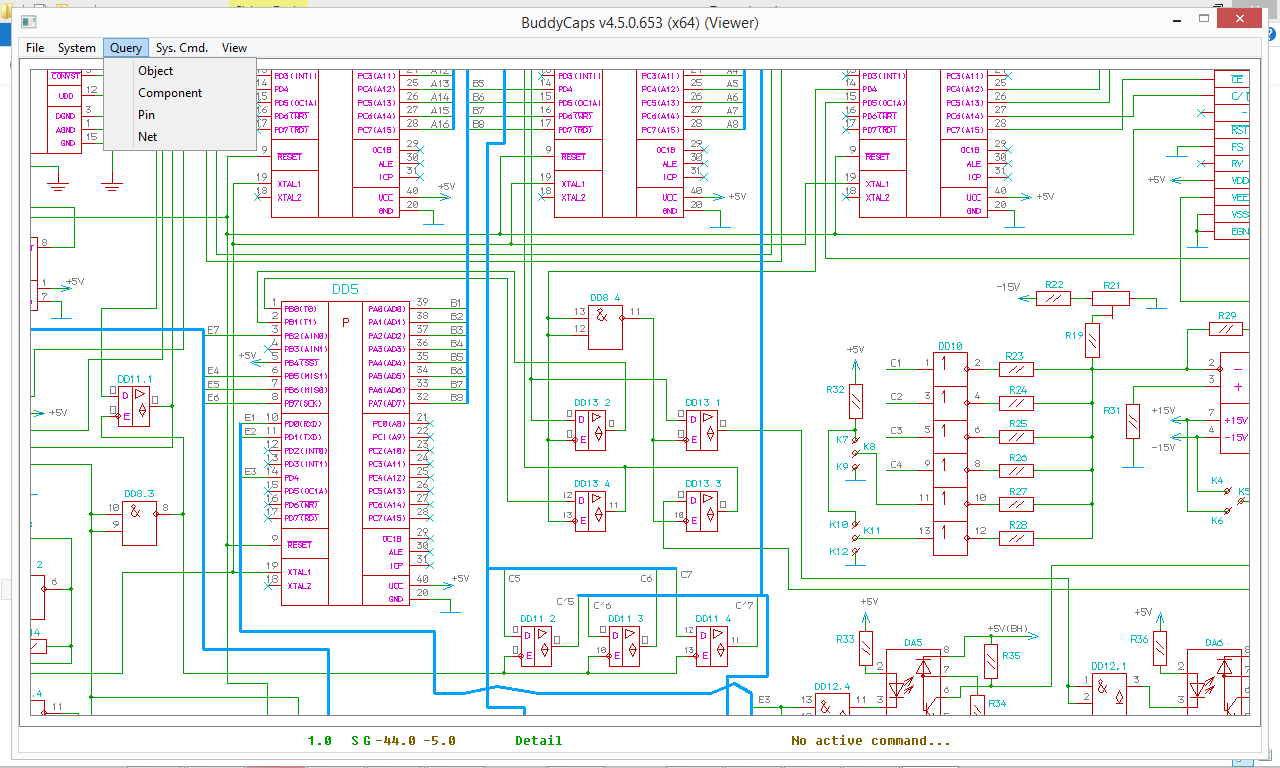Image resolution: width=1280 pixels, height=768 pixels.
Task: Click the Sys. Cmd. menu
Action: pos(182,48)
